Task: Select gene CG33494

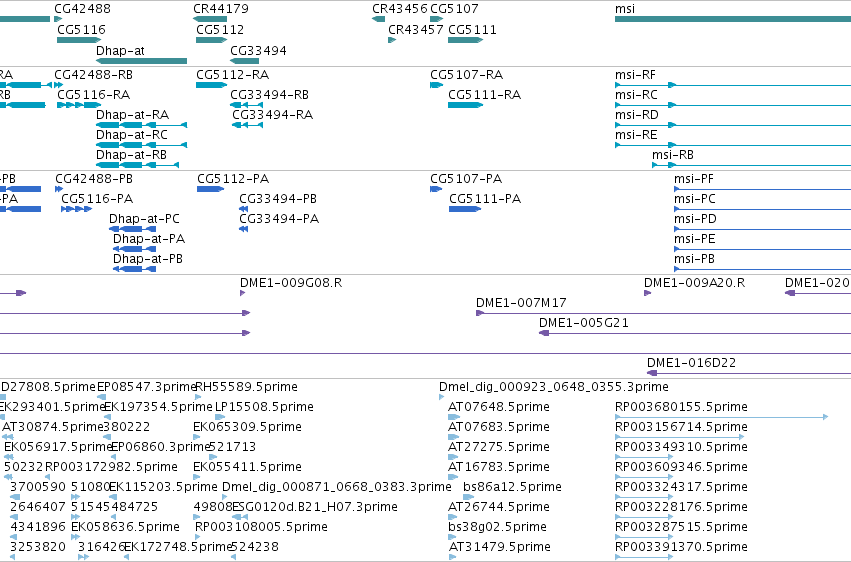Action: pos(244,61)
